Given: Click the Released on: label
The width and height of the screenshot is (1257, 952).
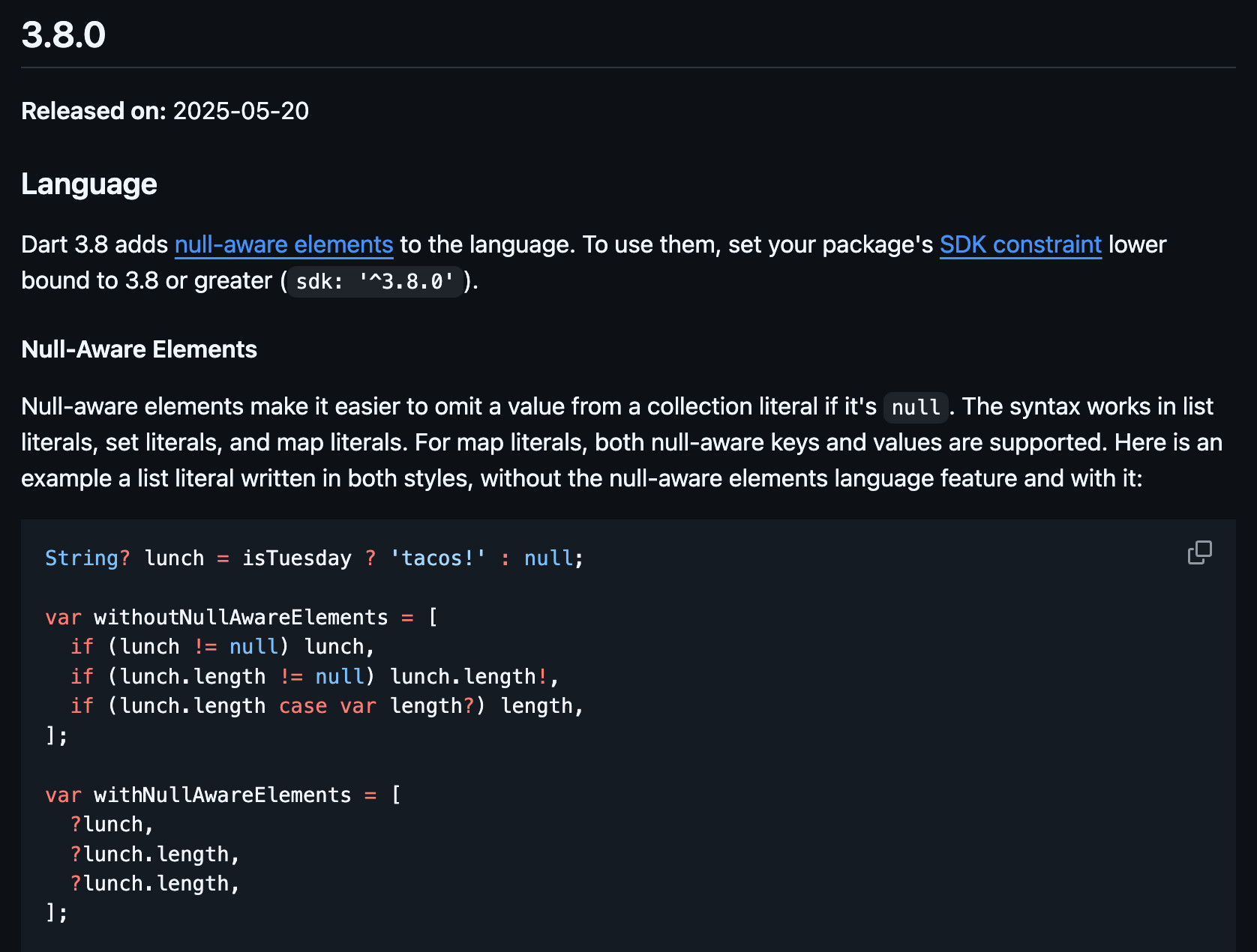Looking at the screenshot, I should click(94, 111).
